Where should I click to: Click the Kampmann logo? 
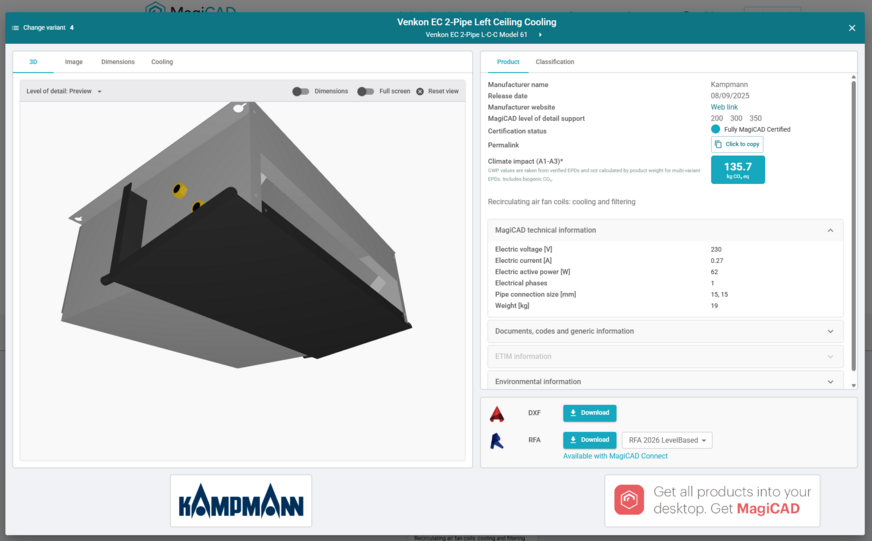pyautogui.click(x=241, y=501)
